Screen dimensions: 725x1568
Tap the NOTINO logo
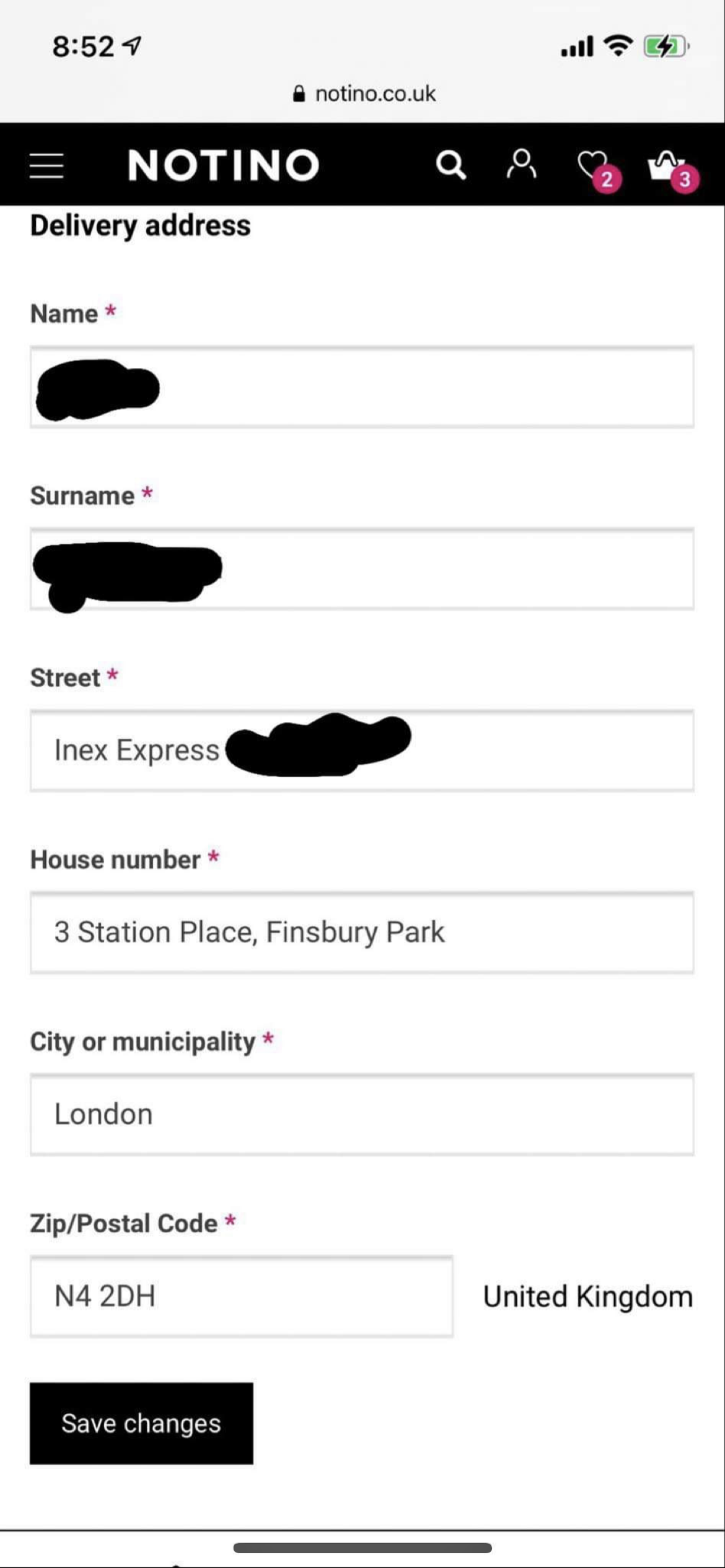[x=223, y=165]
